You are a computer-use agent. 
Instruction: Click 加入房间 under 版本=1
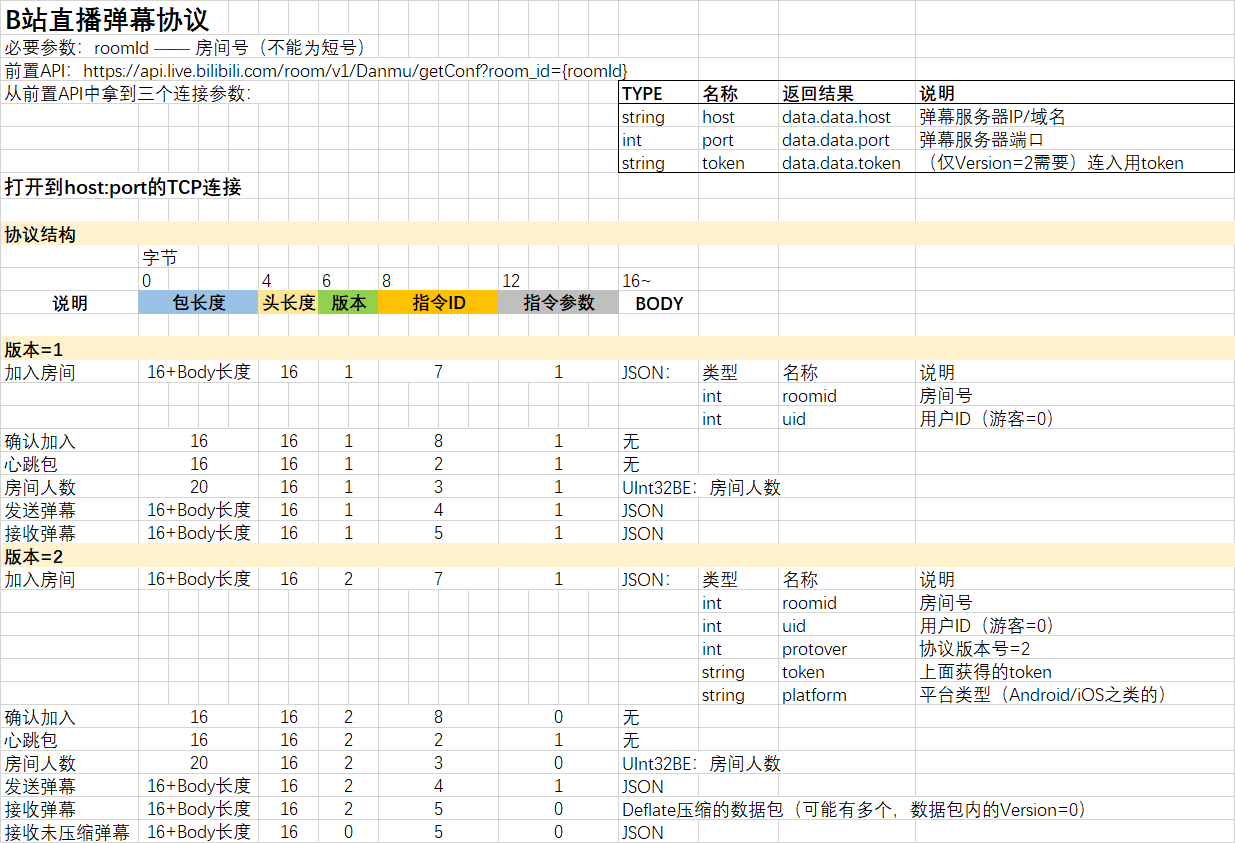click(x=40, y=372)
